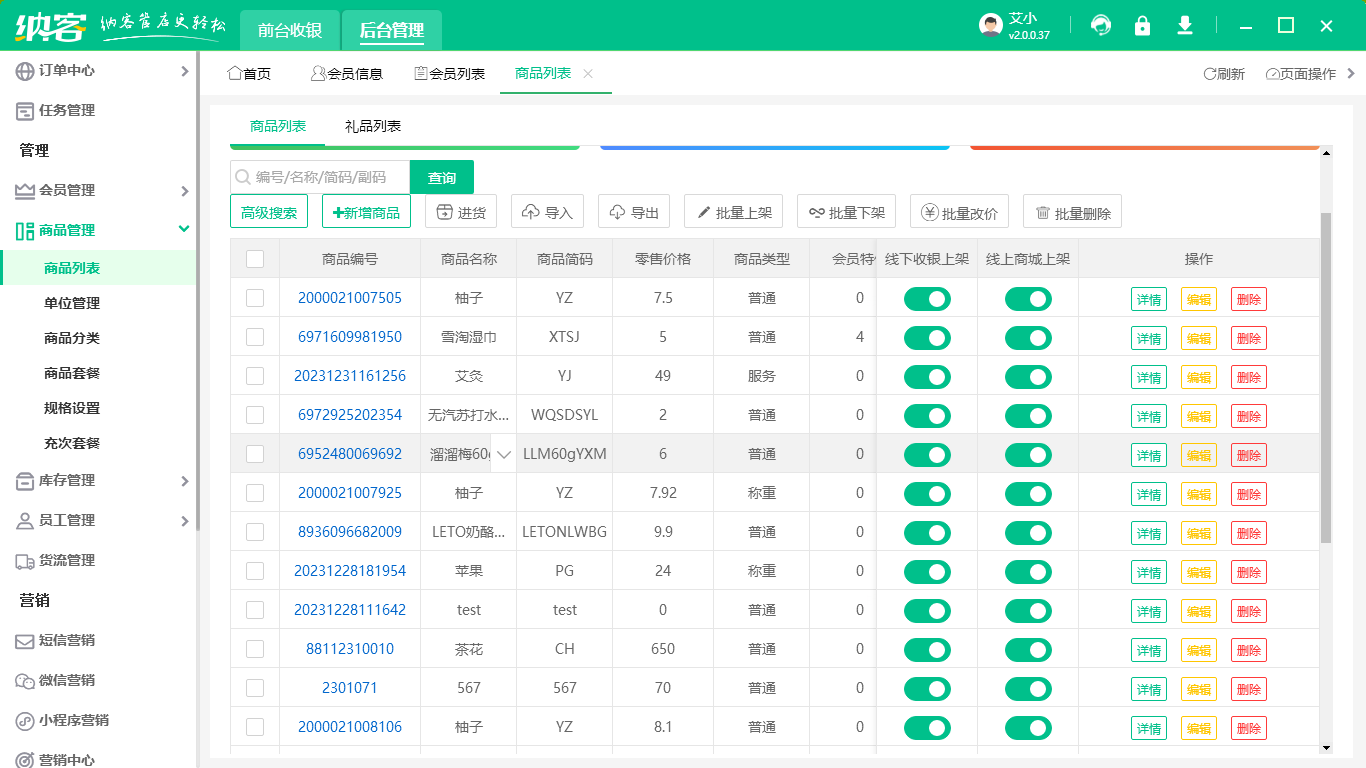The width and height of the screenshot is (1366, 768).
Task: Expand the 会员管理 menu arrow
Action: [x=184, y=191]
